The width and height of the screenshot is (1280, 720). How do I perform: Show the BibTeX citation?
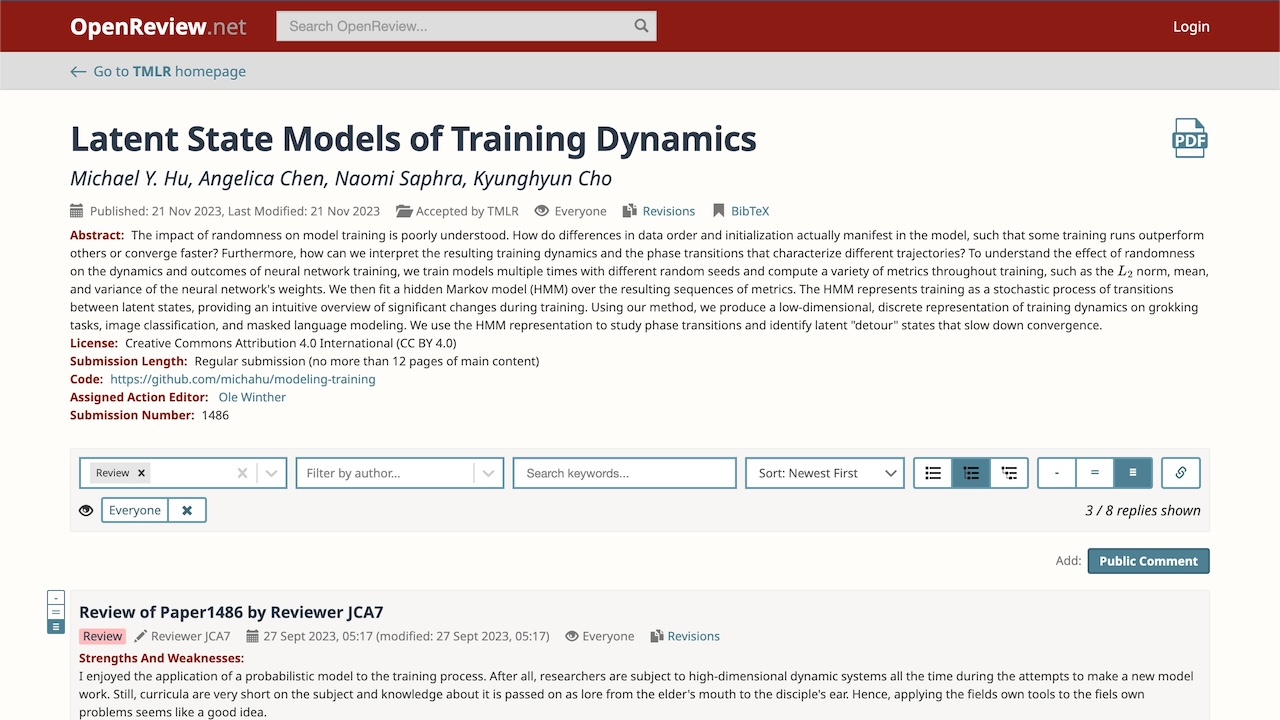tap(750, 211)
